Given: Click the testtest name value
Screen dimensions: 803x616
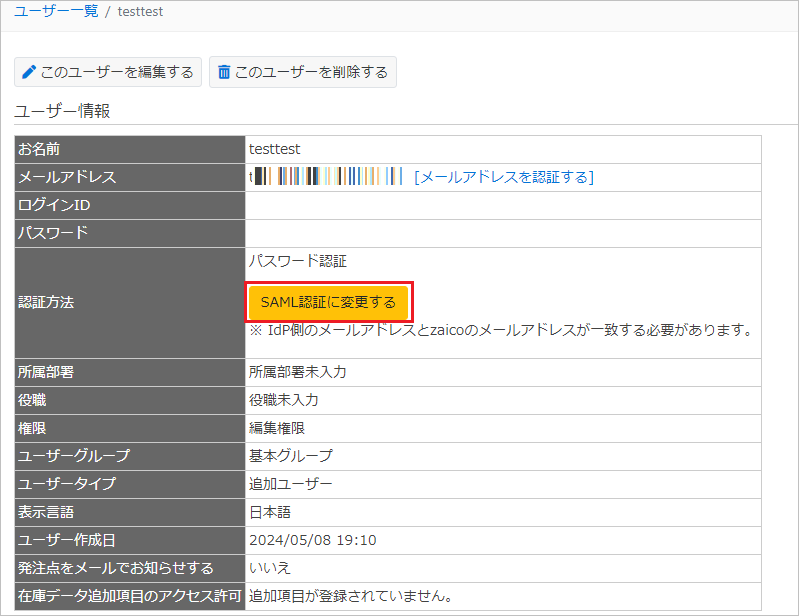Looking at the screenshot, I should (274, 149).
